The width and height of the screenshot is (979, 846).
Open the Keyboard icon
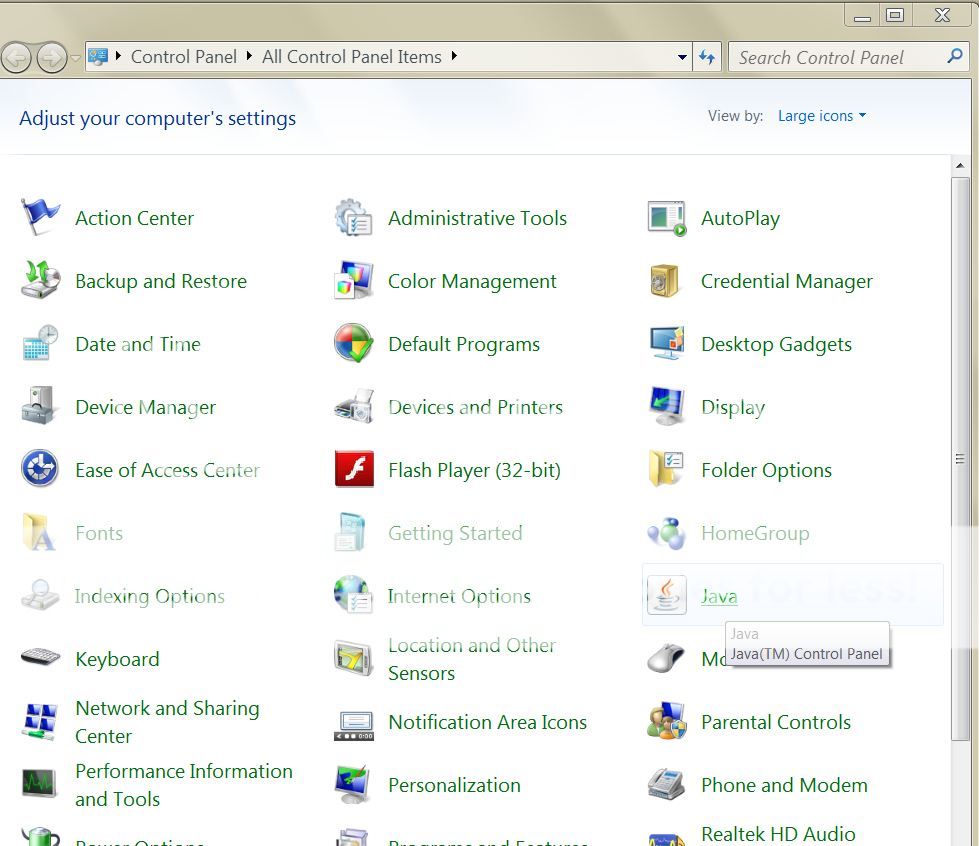[41, 657]
